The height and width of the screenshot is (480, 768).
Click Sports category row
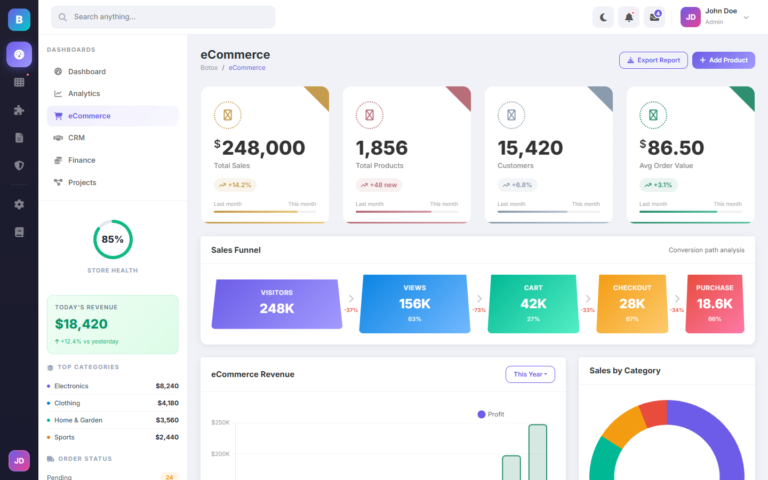click(113, 437)
